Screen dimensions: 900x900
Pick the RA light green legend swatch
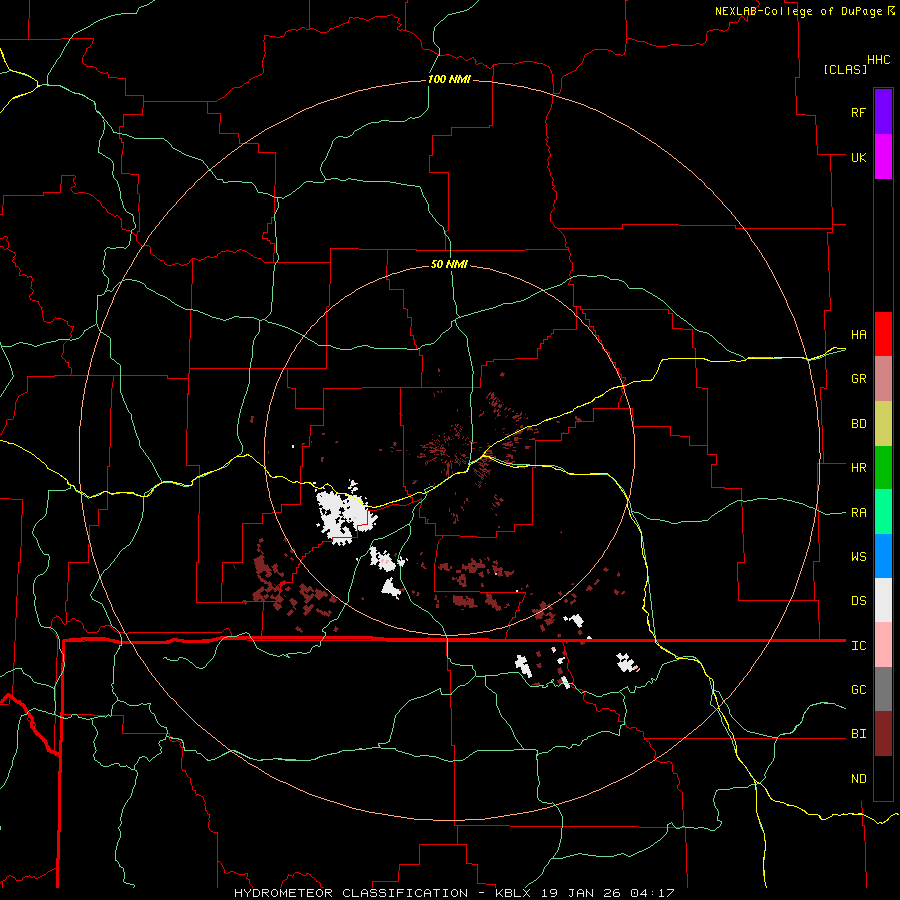pos(883,512)
